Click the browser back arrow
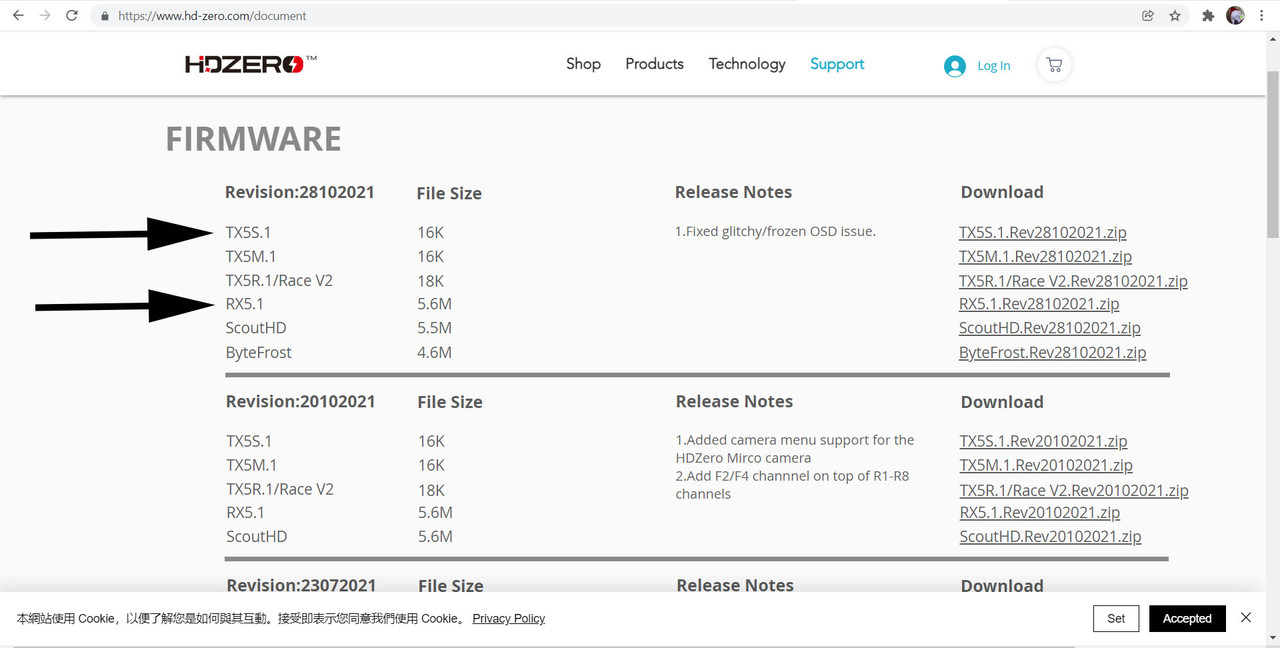The width and height of the screenshot is (1280, 648). click(x=18, y=16)
